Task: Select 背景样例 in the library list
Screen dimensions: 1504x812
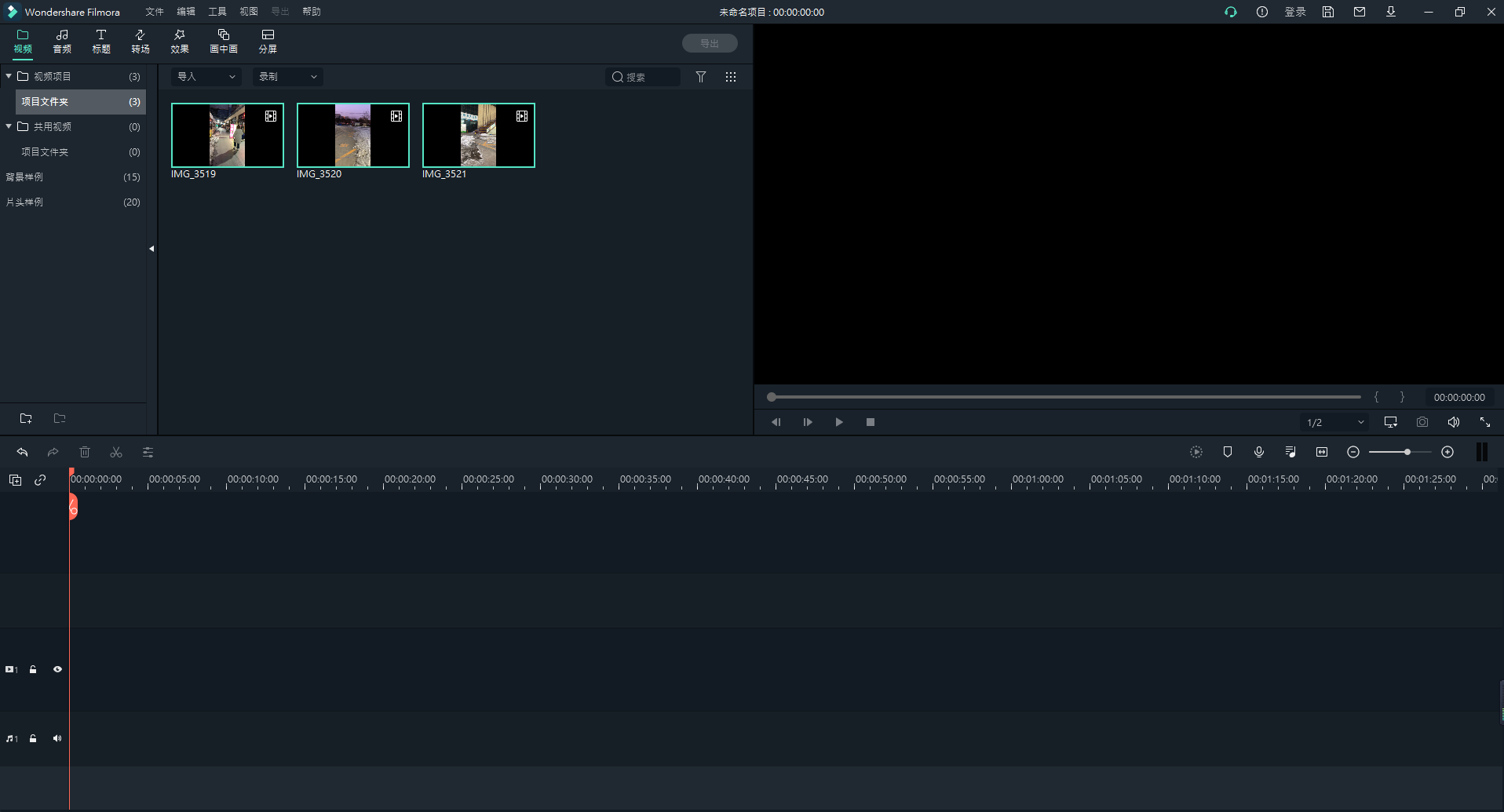Action: pyautogui.click(x=24, y=177)
